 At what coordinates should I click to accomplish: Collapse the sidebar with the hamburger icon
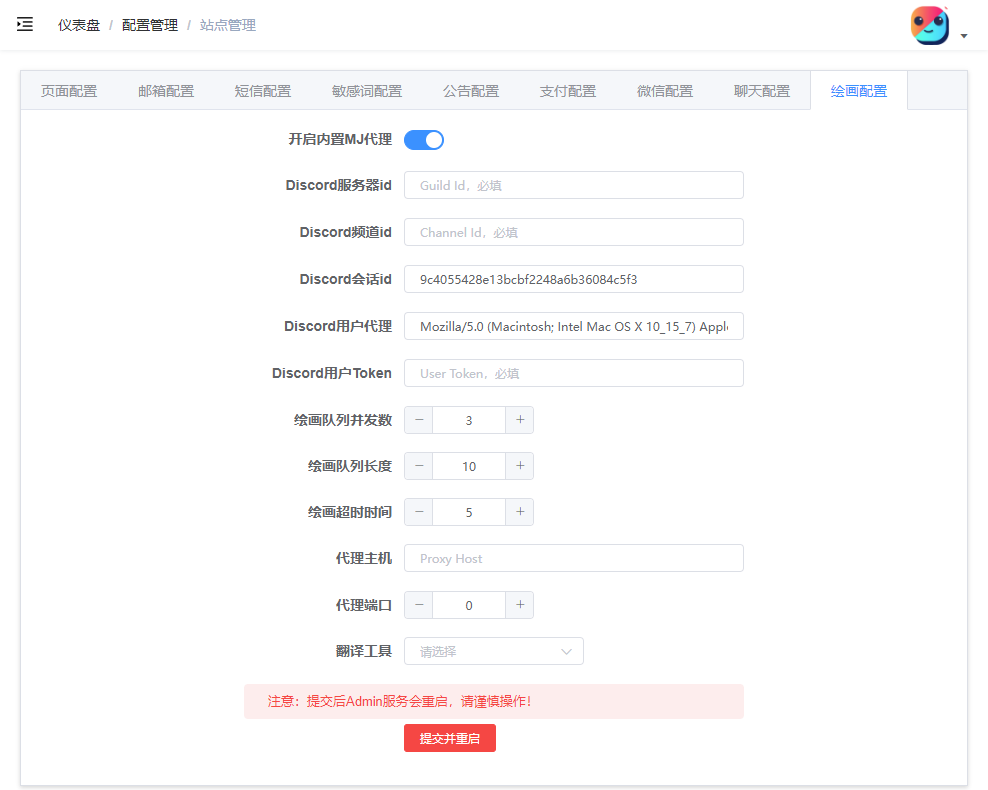click(25, 25)
